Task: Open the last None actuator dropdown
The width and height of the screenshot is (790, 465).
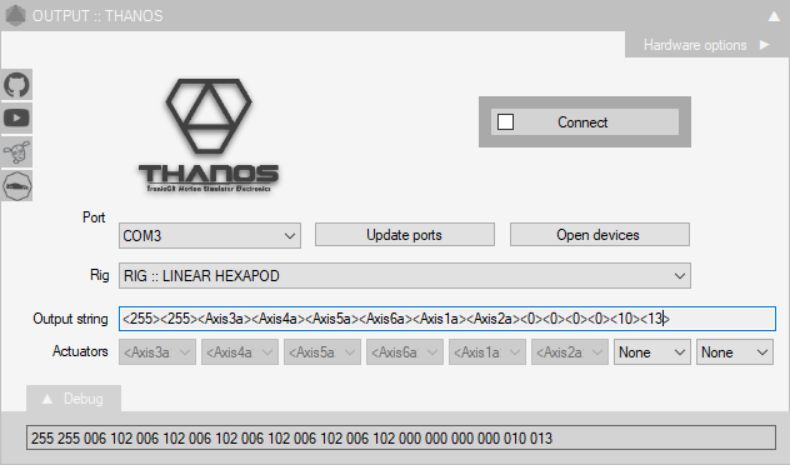Action: (735, 352)
